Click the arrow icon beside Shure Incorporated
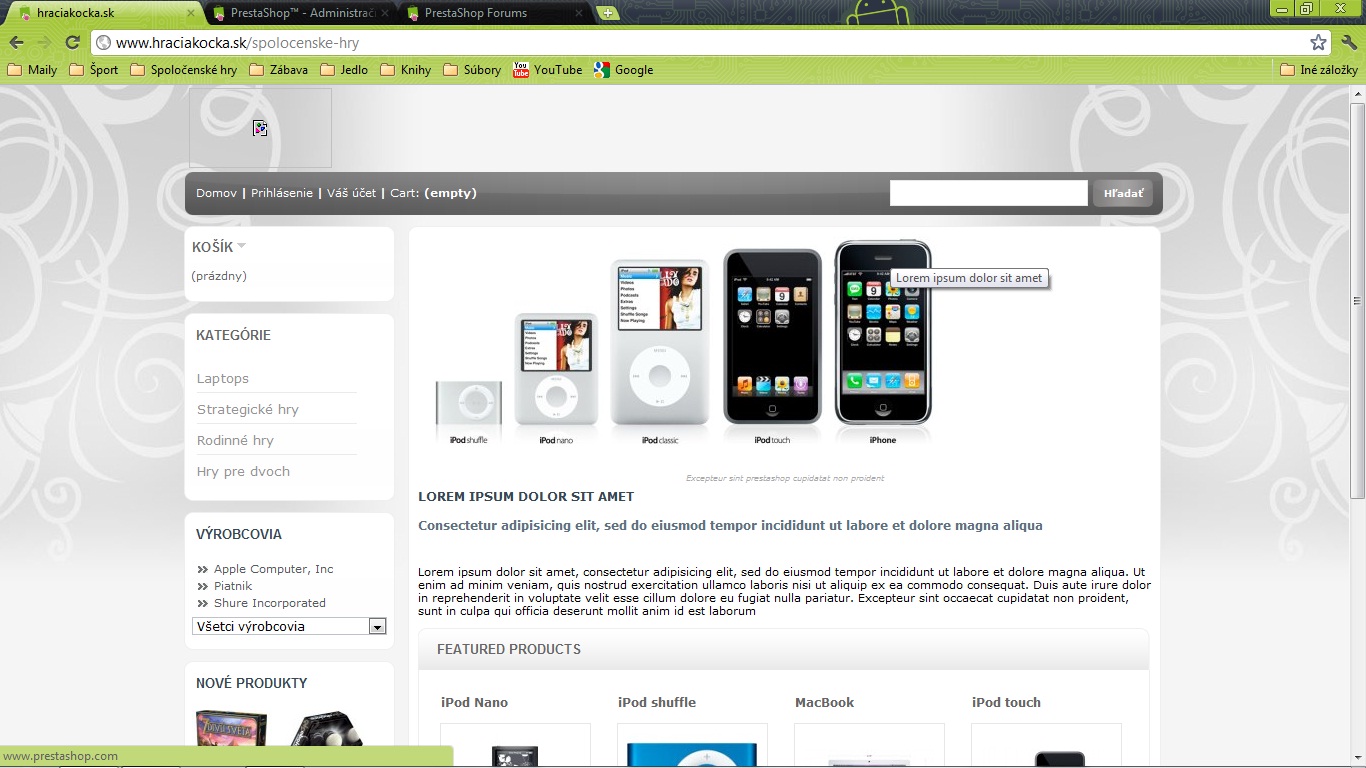Viewport: 1366px width, 768px height. pyautogui.click(x=203, y=603)
